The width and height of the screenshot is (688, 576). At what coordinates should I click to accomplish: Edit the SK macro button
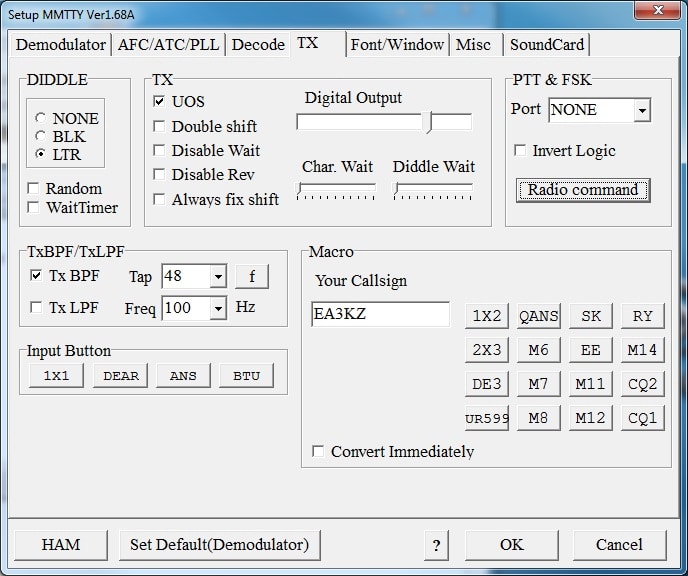point(591,315)
